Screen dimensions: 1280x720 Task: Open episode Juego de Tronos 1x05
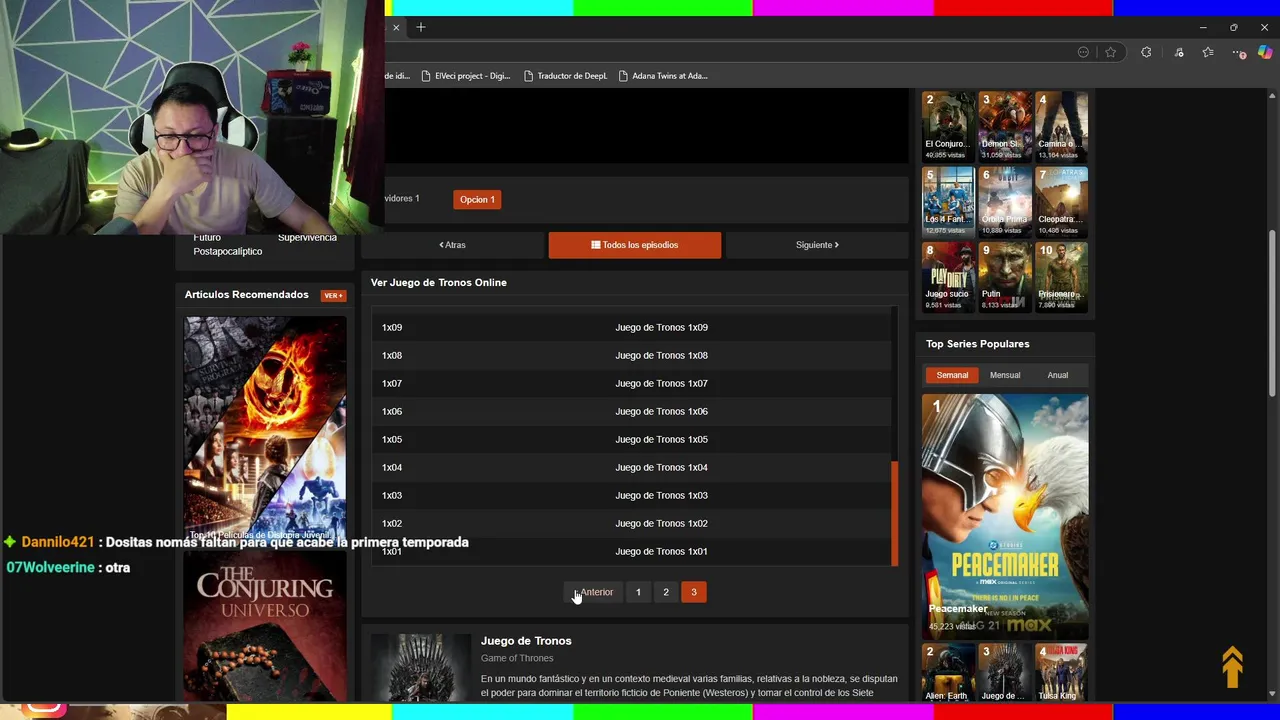click(631, 439)
